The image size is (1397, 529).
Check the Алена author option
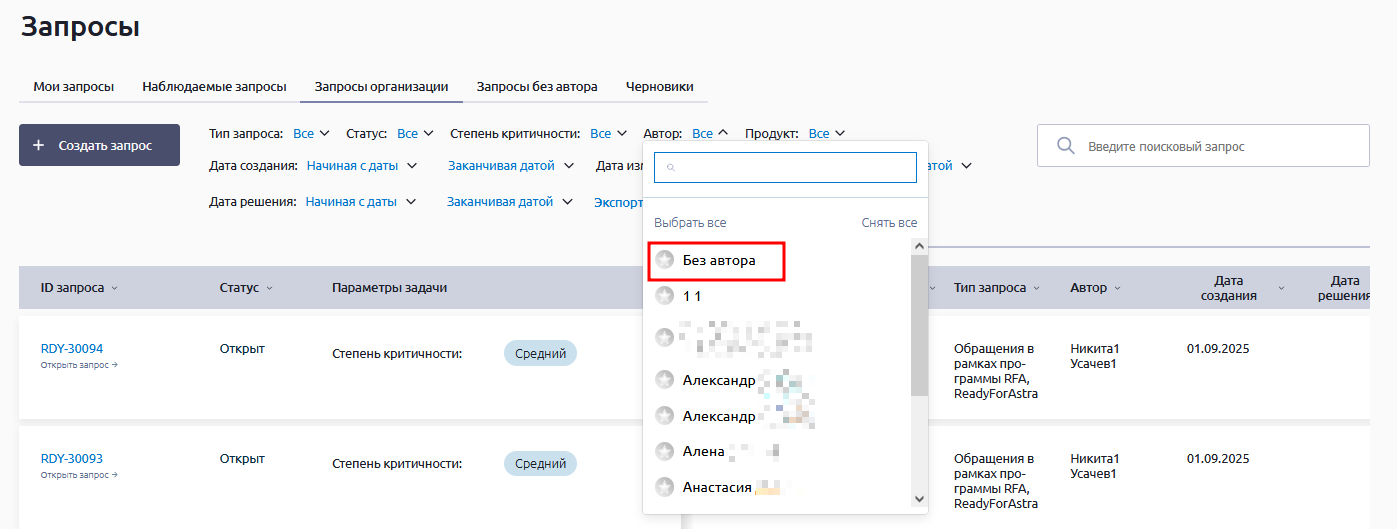[x=664, y=451]
